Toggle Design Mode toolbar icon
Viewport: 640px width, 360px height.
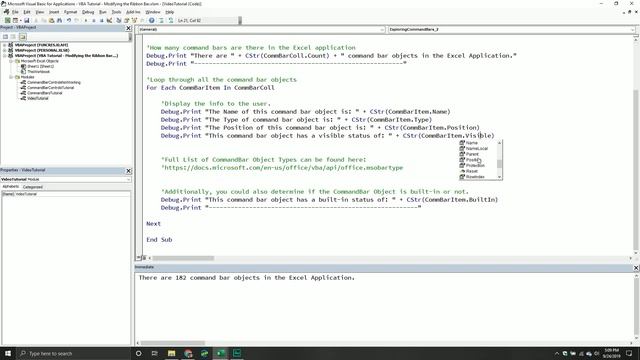coord(109,20)
